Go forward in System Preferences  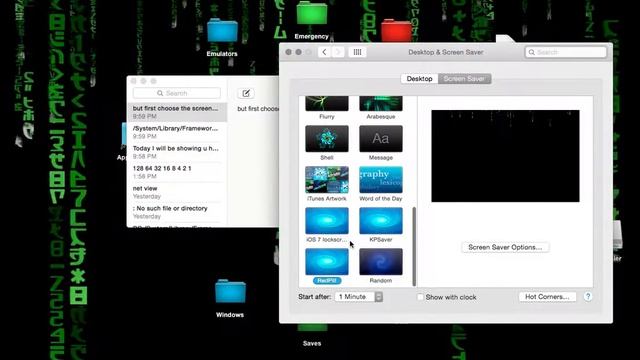pyautogui.click(x=338, y=52)
